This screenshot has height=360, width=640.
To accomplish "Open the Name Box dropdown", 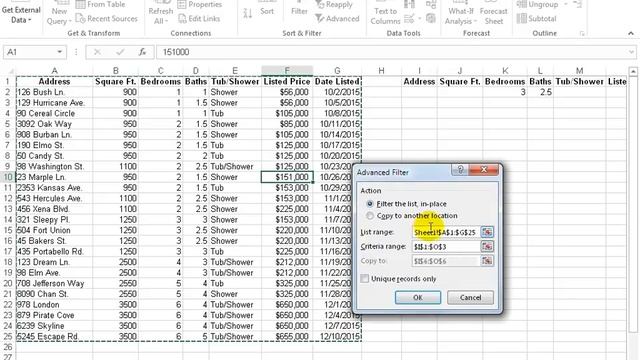I will pyautogui.click(x=60, y=52).
